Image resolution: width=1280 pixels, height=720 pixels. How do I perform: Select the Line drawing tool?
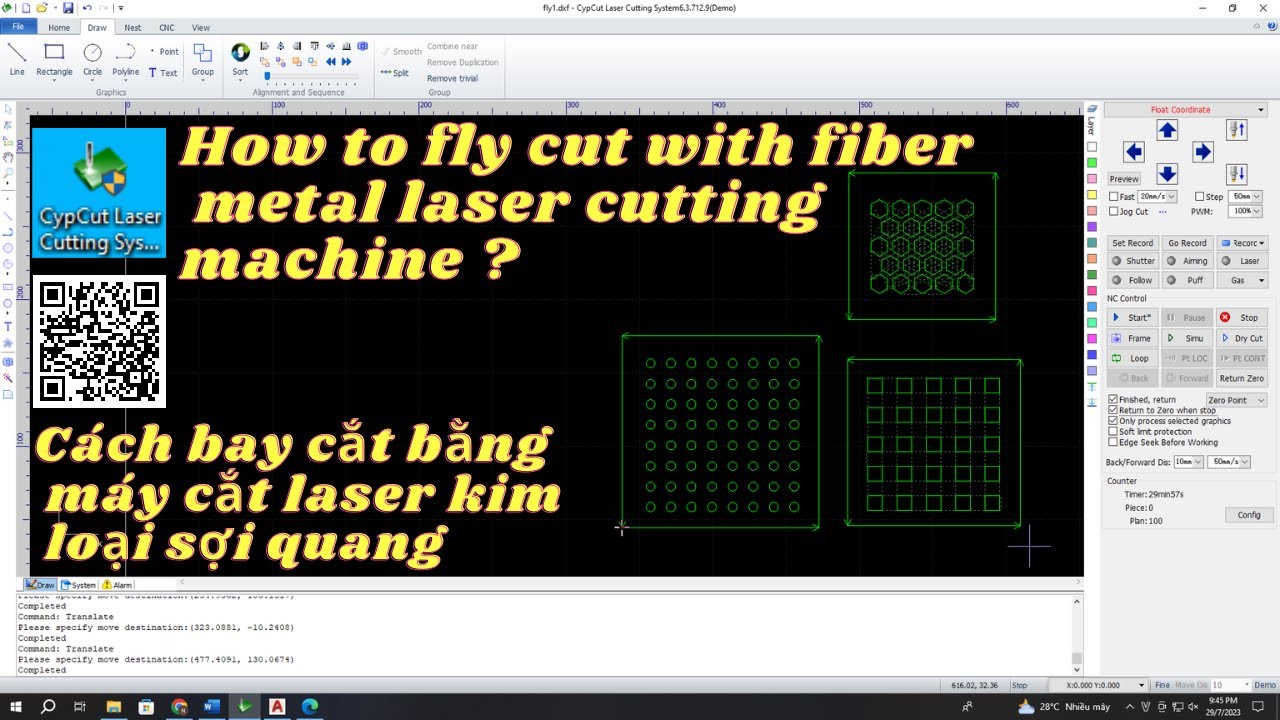[x=17, y=60]
